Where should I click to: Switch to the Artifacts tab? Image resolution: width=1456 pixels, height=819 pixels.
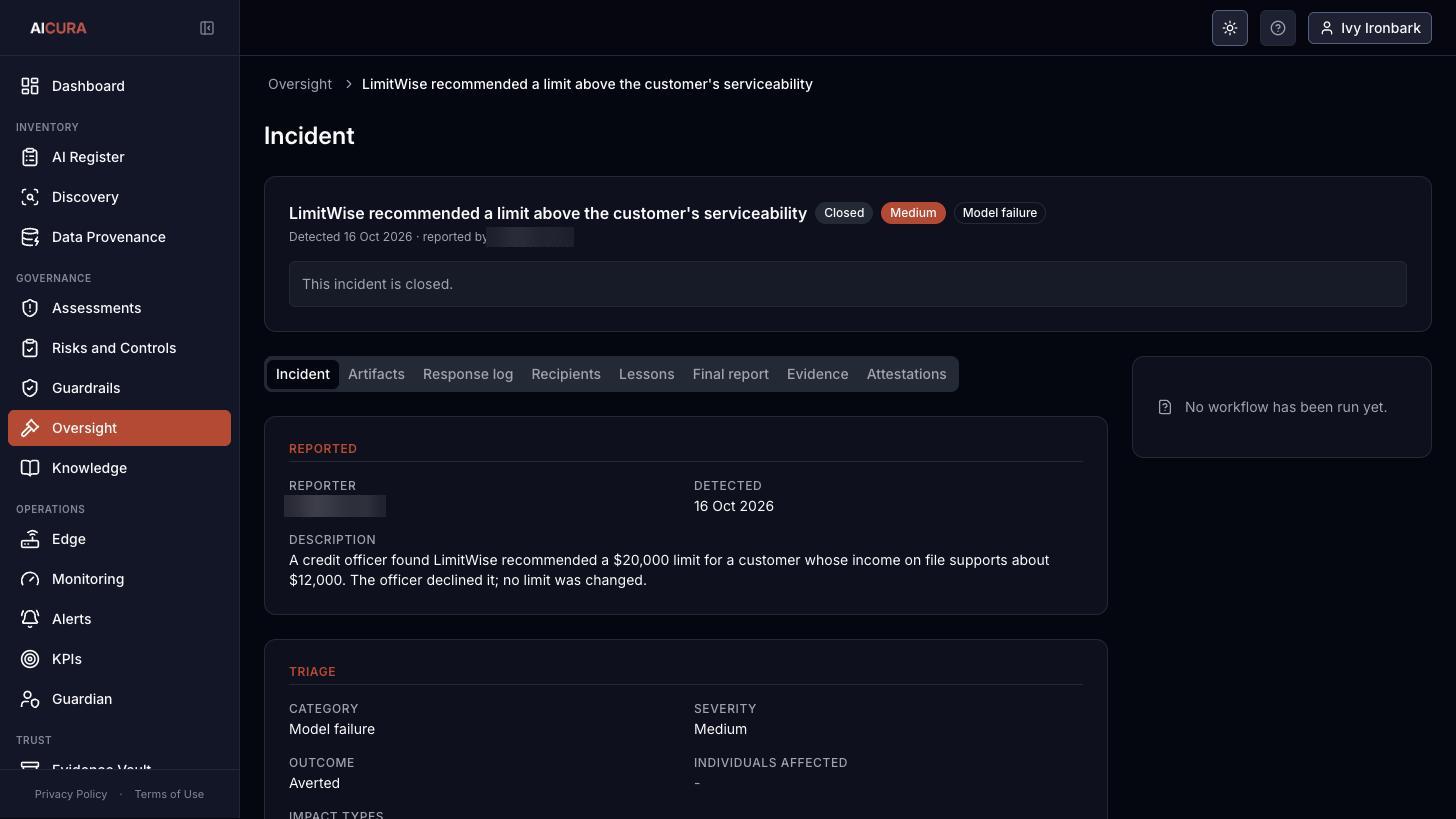coord(376,374)
